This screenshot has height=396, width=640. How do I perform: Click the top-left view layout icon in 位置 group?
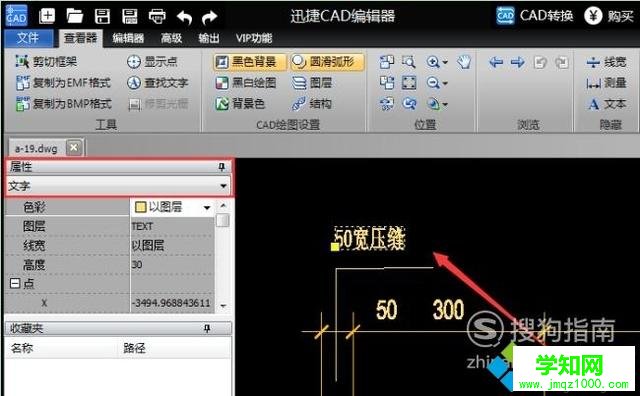387,62
